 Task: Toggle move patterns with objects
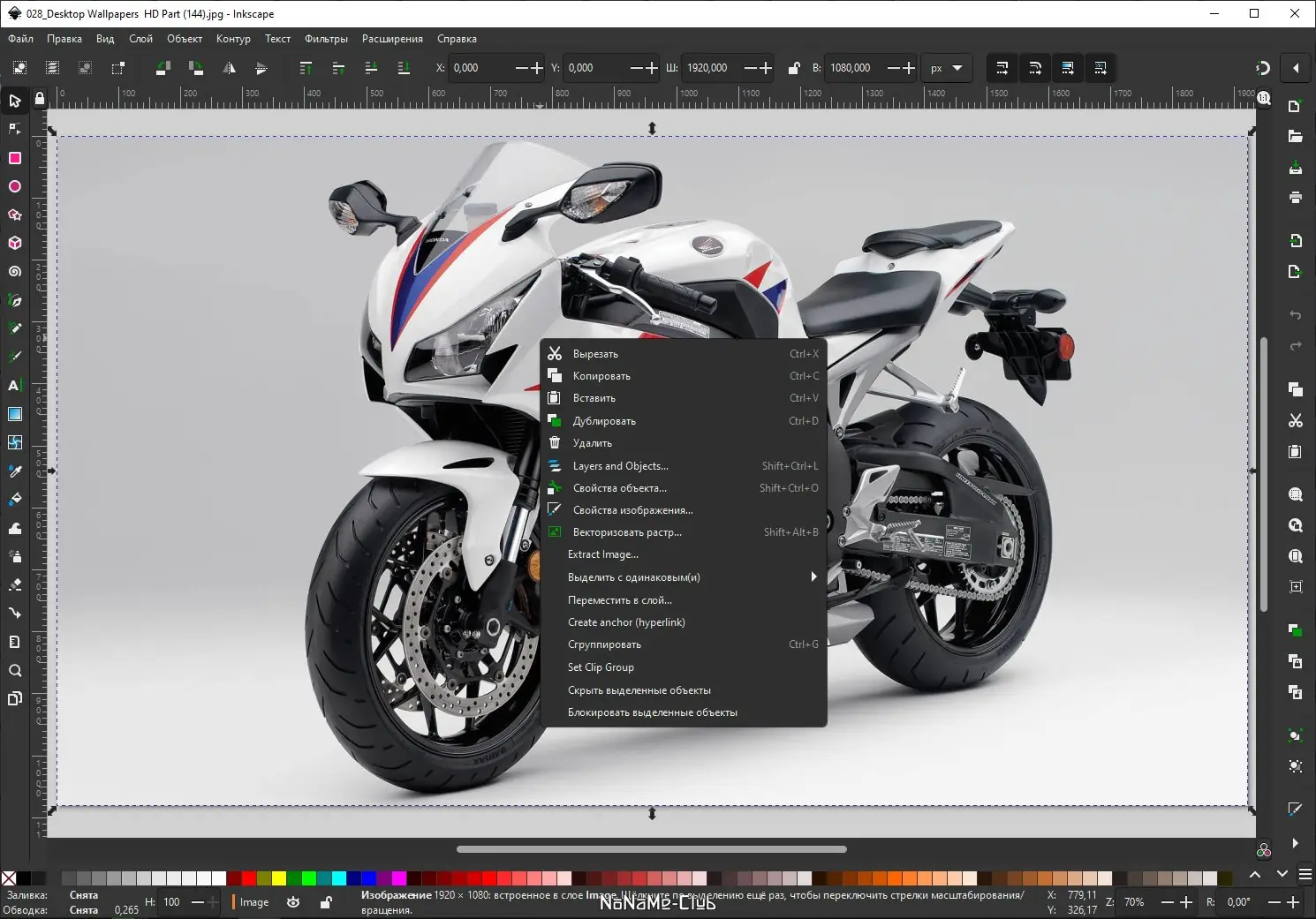click(1100, 68)
